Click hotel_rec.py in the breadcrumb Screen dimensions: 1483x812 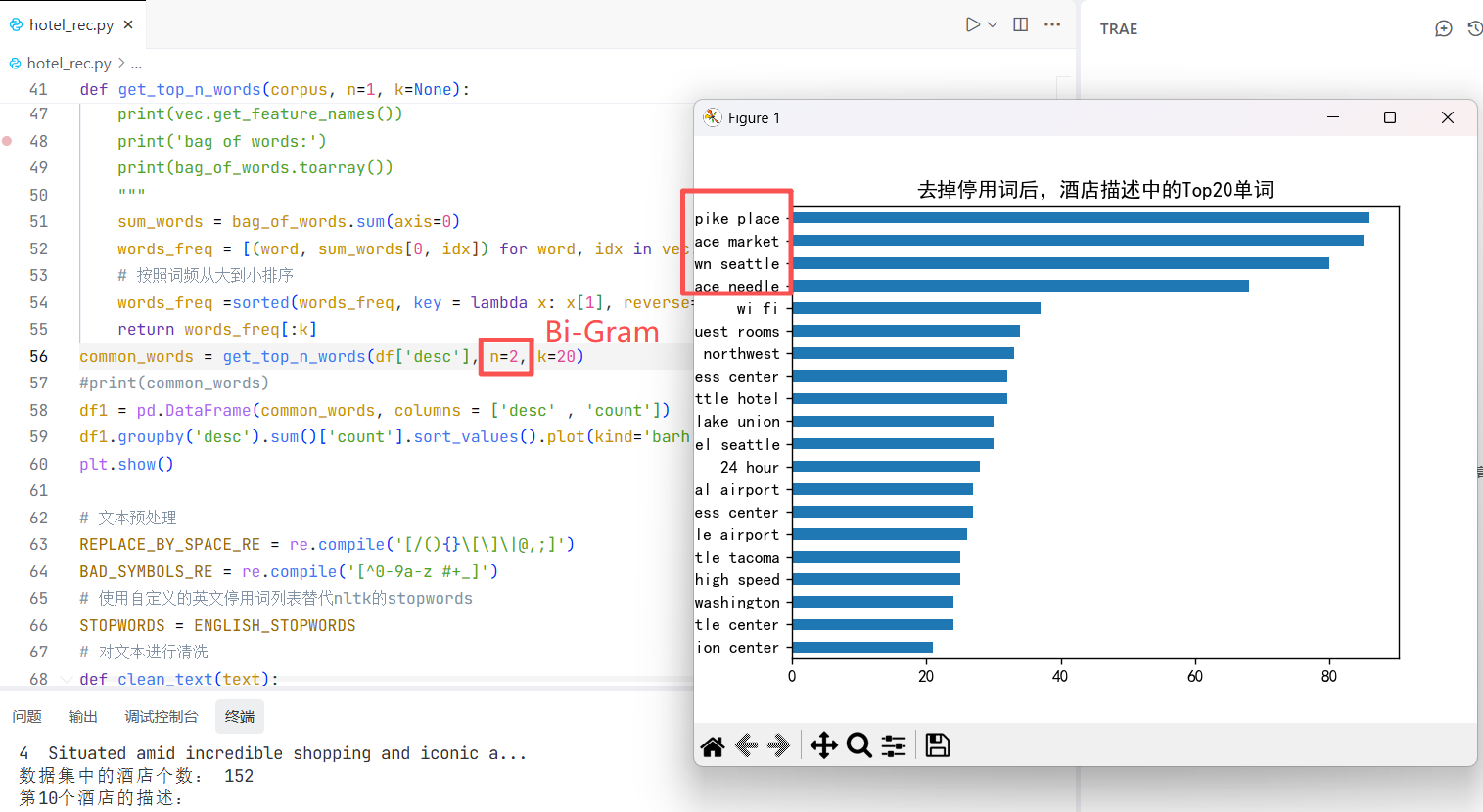click(x=69, y=63)
